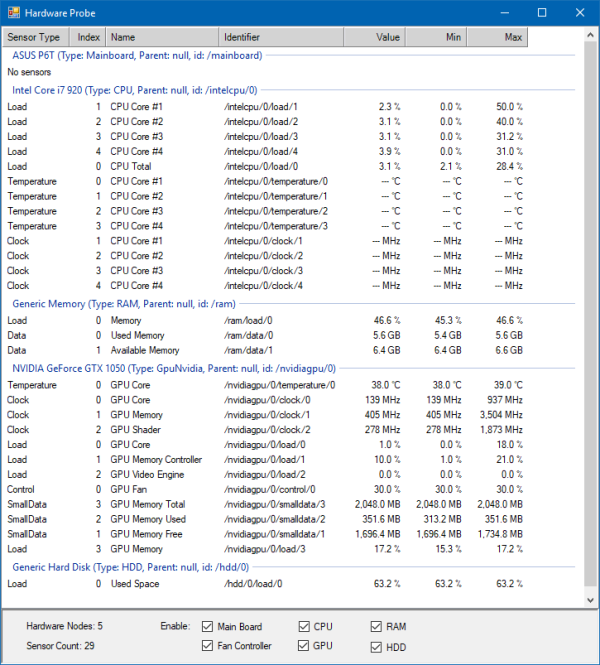The height and width of the screenshot is (665, 600).
Task: Sort by the Min column header
Action: [x=436, y=37]
